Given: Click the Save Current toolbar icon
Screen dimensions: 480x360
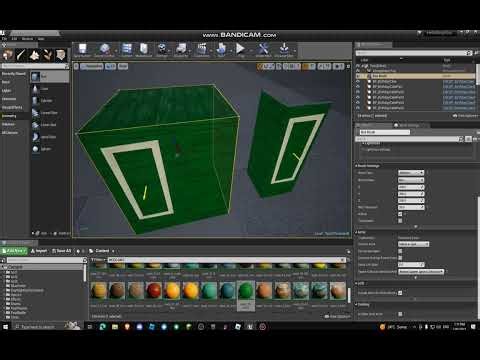Looking at the screenshot, I should point(82,50).
